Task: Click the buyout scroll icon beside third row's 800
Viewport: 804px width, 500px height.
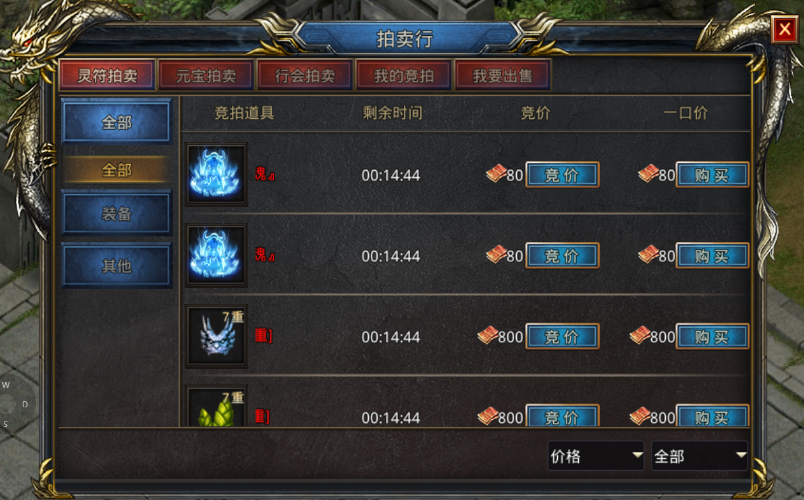Action: (640, 335)
